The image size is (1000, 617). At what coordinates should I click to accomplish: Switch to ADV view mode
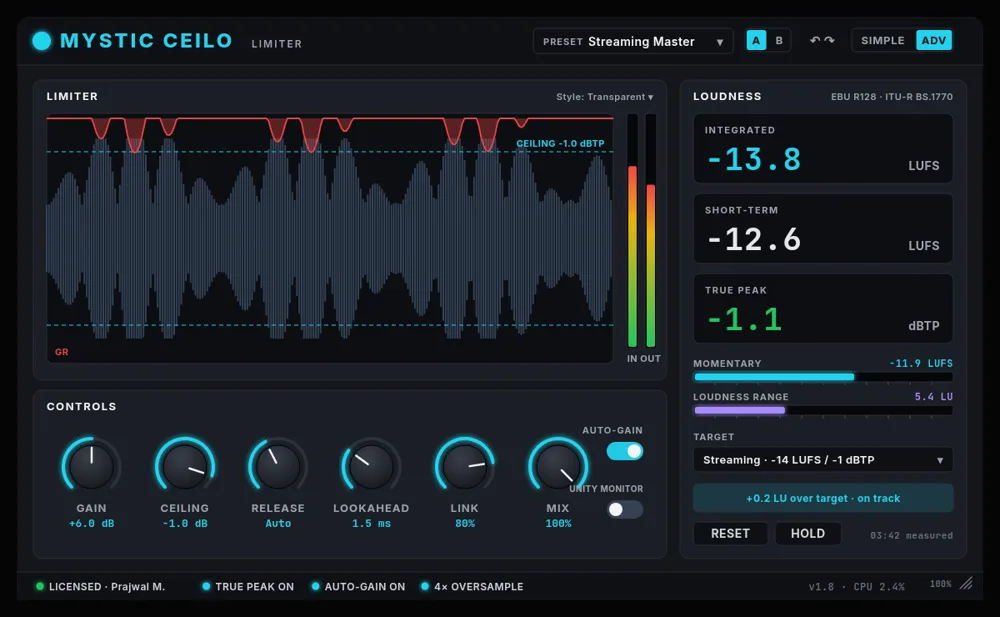tap(934, 40)
